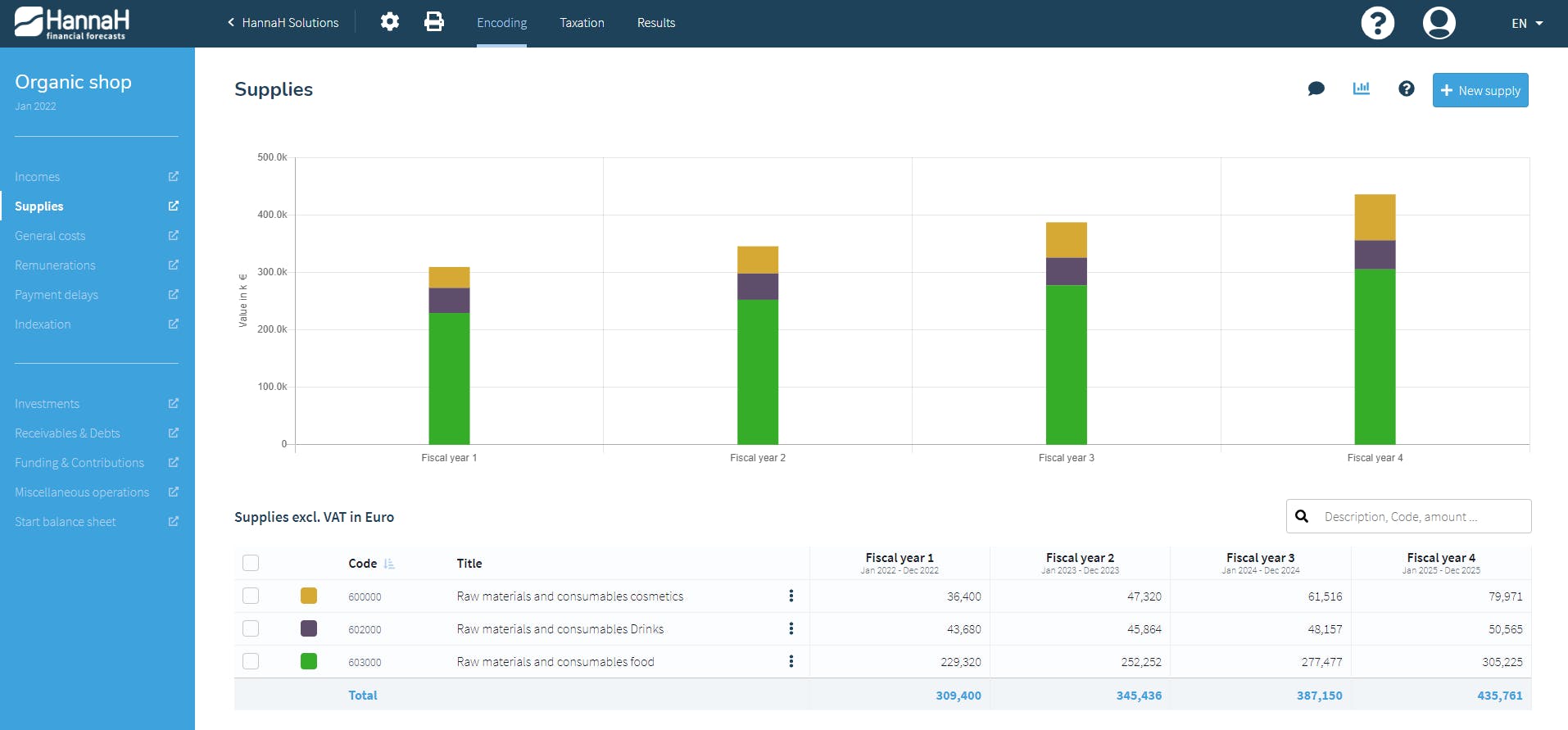This screenshot has height=730, width=1568.
Task: Open the EN language dropdown
Action: click(1527, 23)
